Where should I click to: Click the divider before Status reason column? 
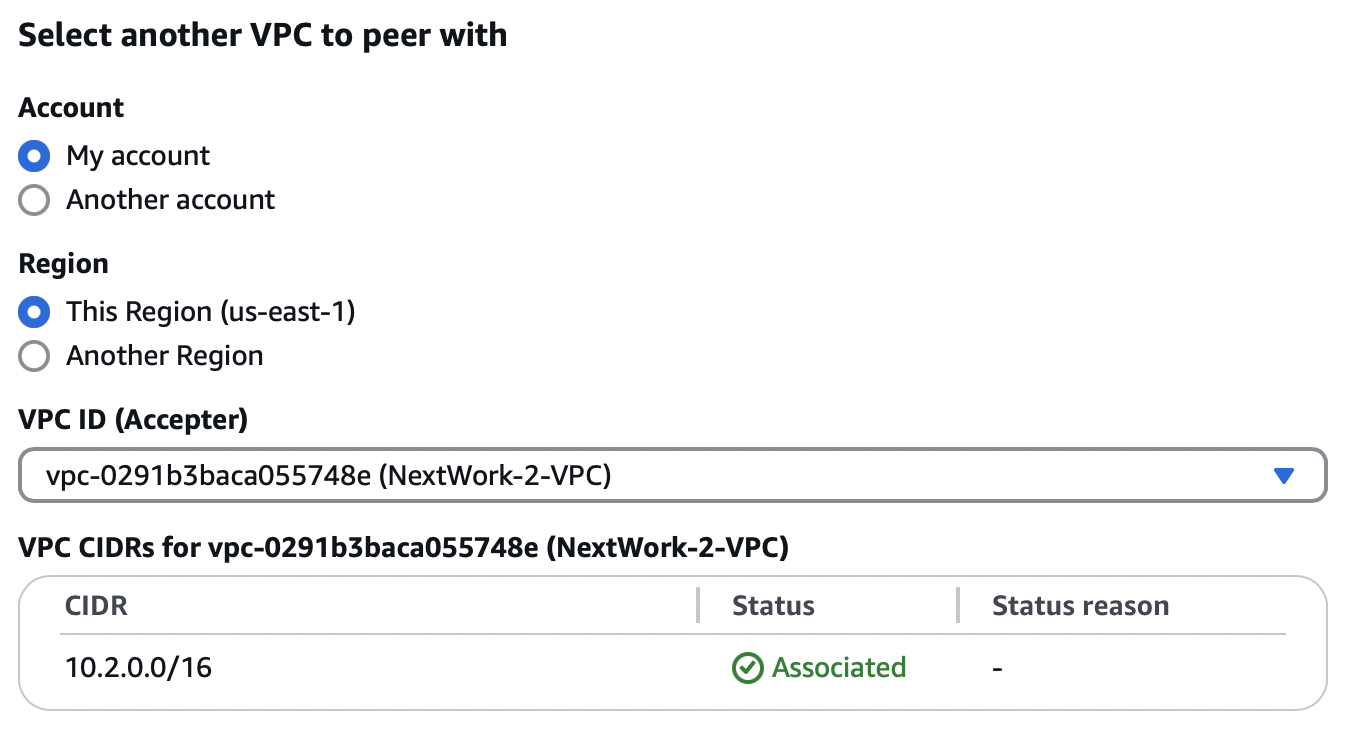coord(958,605)
